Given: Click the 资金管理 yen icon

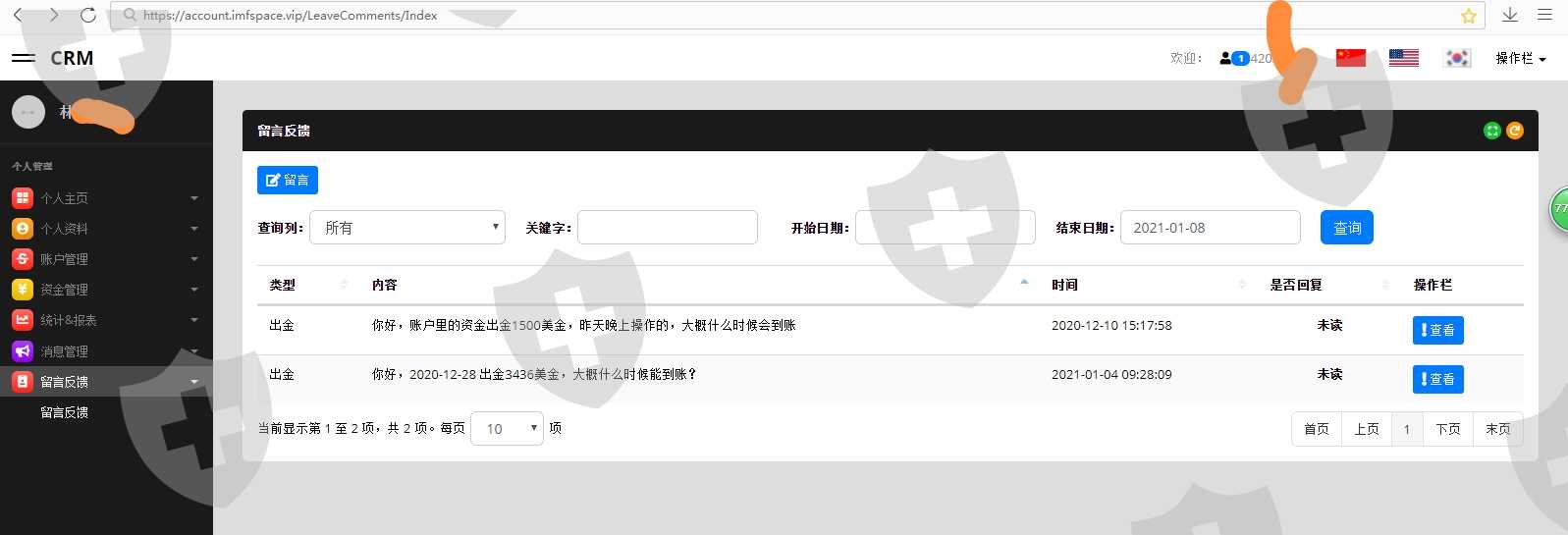Looking at the screenshot, I should (23, 290).
